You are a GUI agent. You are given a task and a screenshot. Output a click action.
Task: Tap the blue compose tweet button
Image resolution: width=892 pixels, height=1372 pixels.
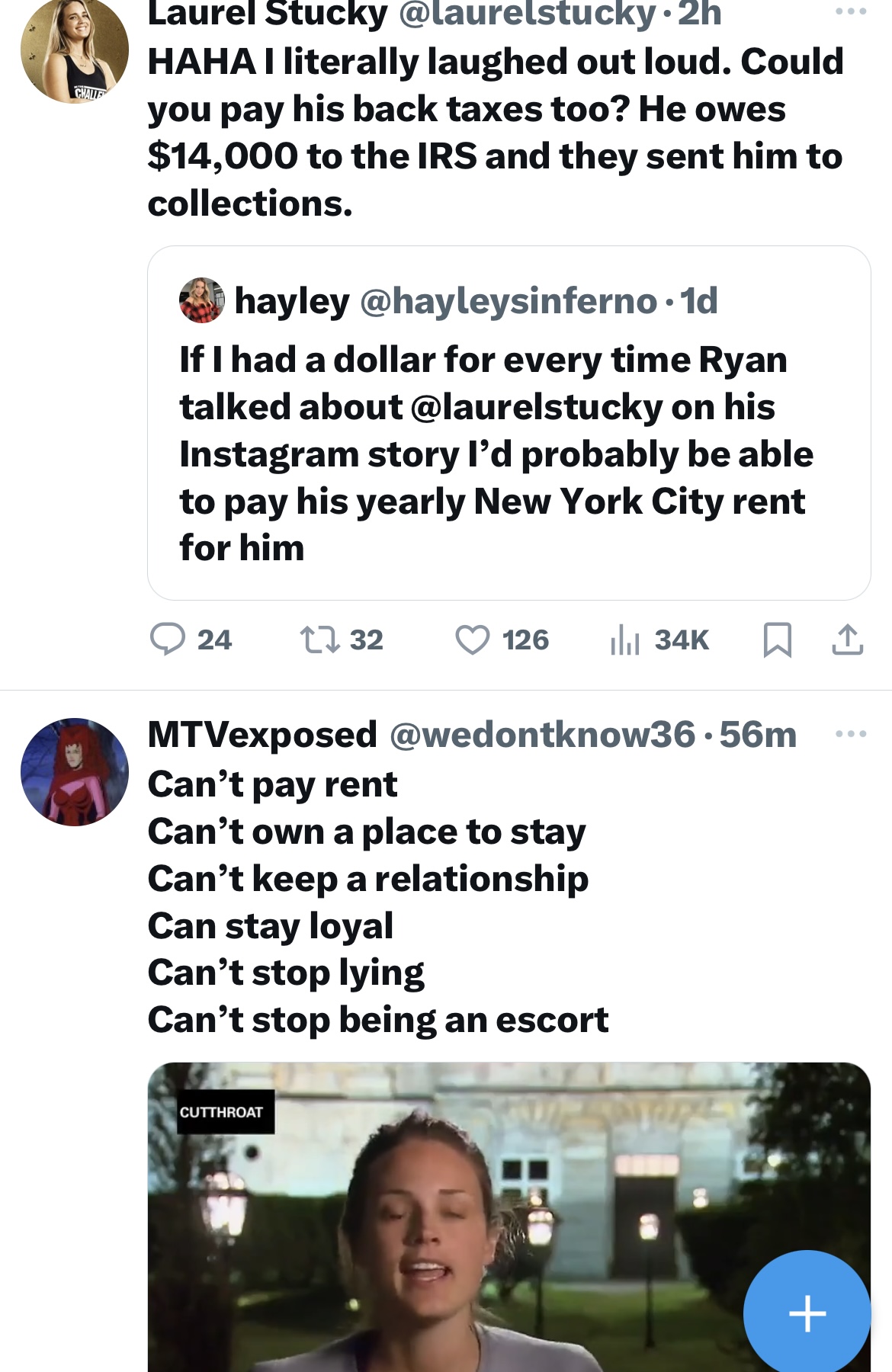(807, 1313)
